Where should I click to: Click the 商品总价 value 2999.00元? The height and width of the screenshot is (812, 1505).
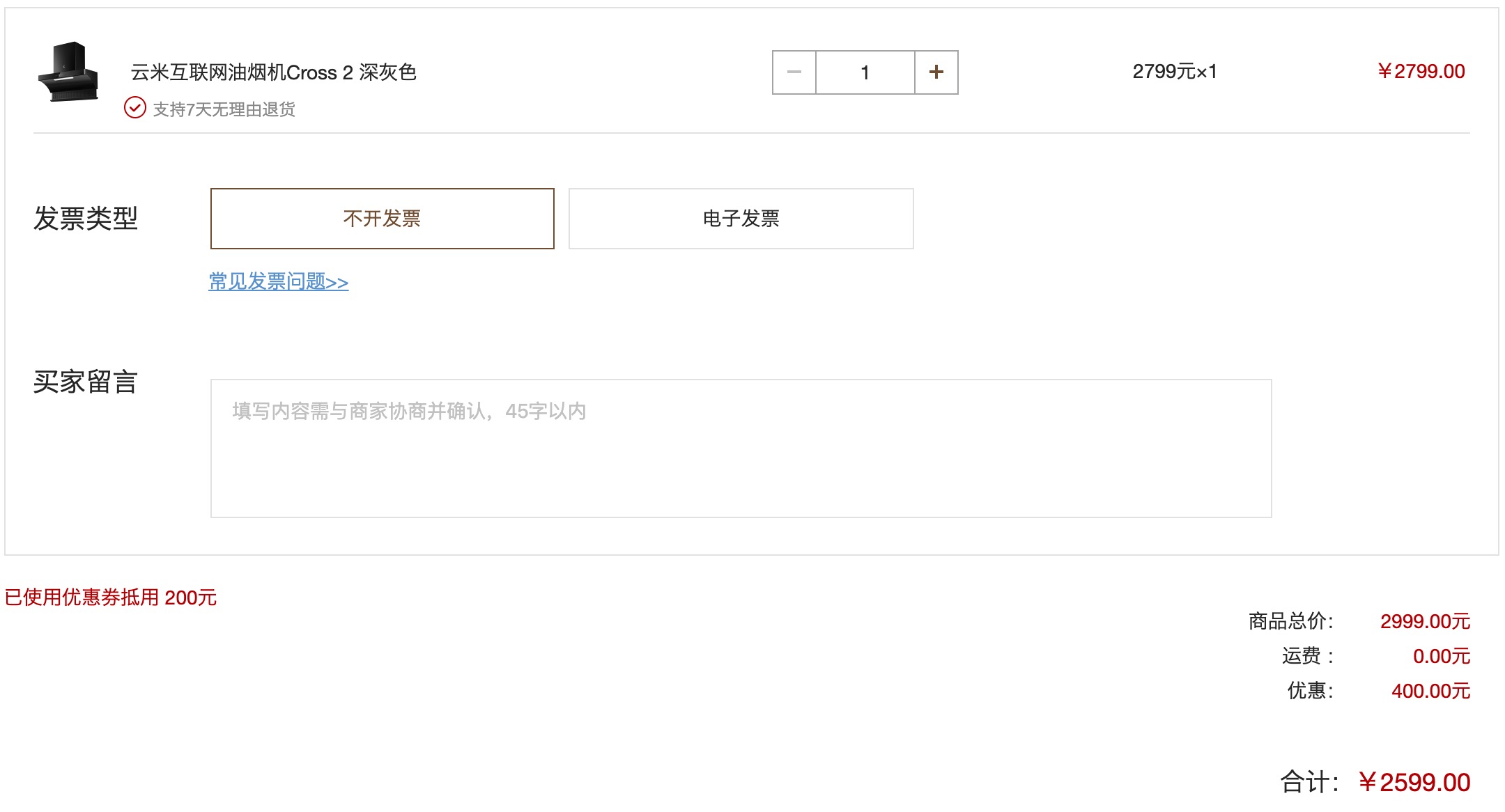pyautogui.click(x=1425, y=621)
